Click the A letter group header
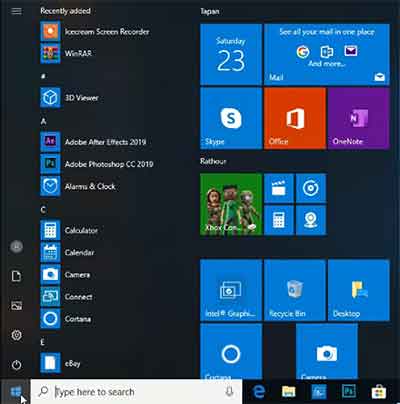Viewport: 400px width, 404px height. click(43, 121)
